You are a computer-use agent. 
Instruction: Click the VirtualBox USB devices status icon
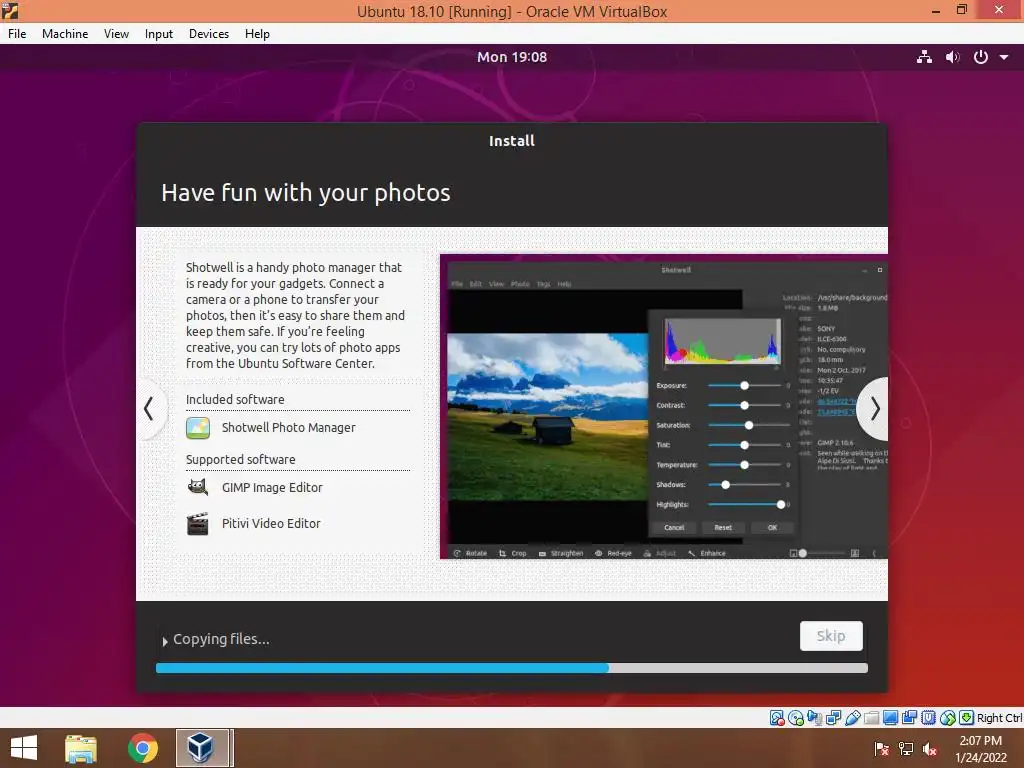pos(852,718)
